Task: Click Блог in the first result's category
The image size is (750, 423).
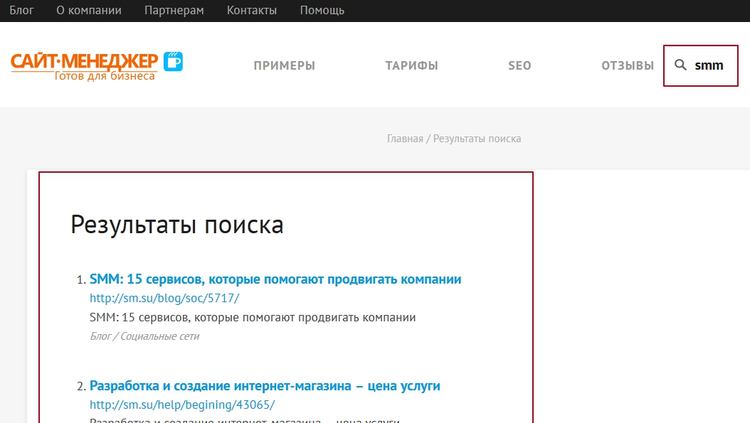Action: tap(101, 336)
